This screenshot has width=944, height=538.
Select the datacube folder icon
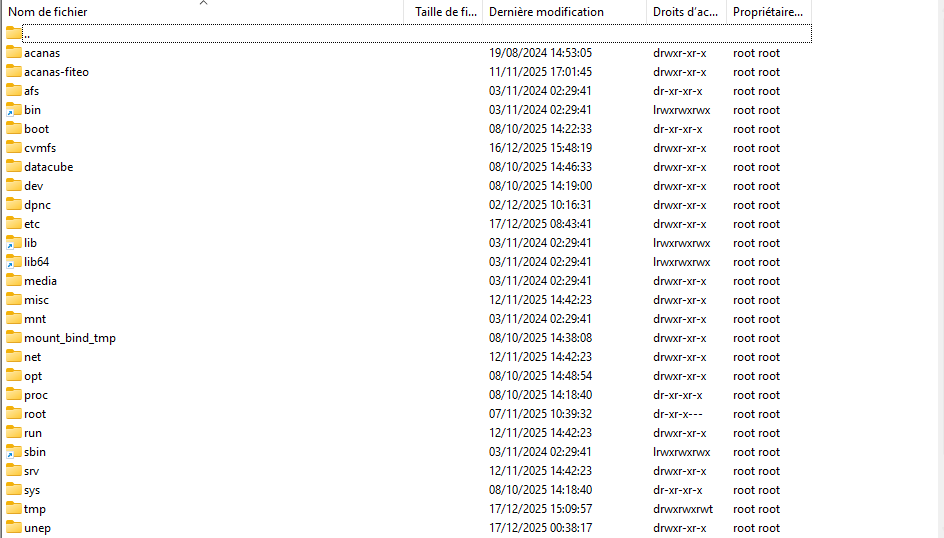pos(13,167)
